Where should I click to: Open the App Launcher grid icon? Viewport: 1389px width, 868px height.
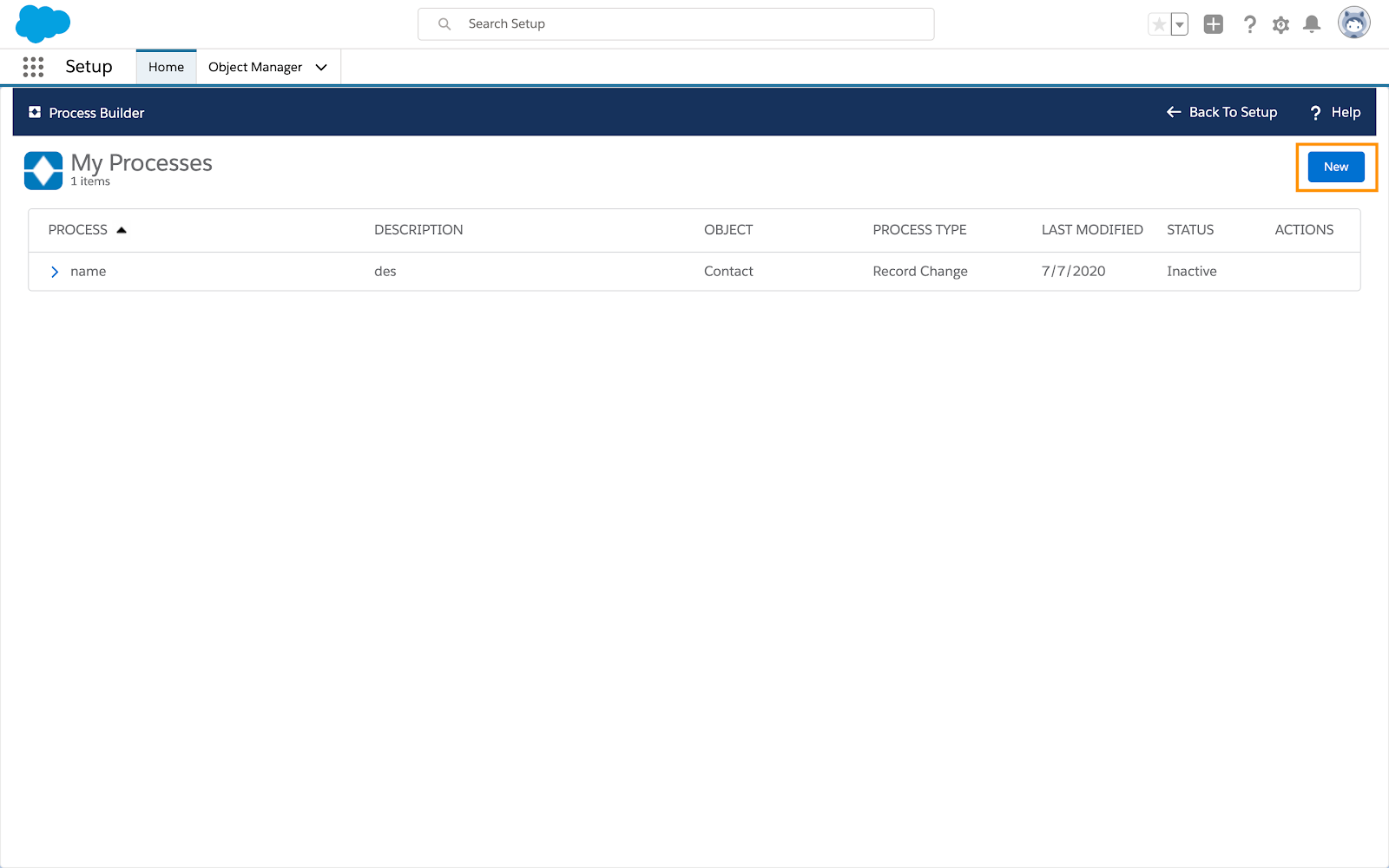click(33, 67)
